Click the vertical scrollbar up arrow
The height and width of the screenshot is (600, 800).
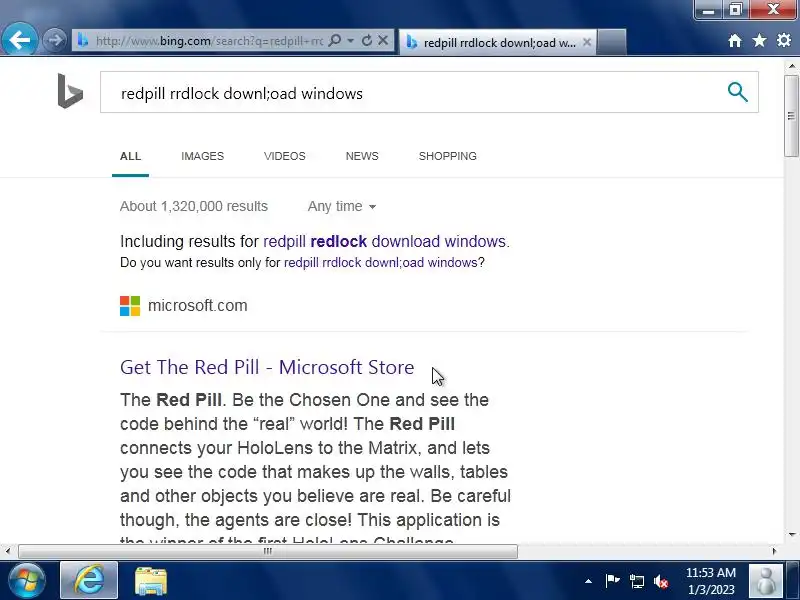tap(791, 66)
